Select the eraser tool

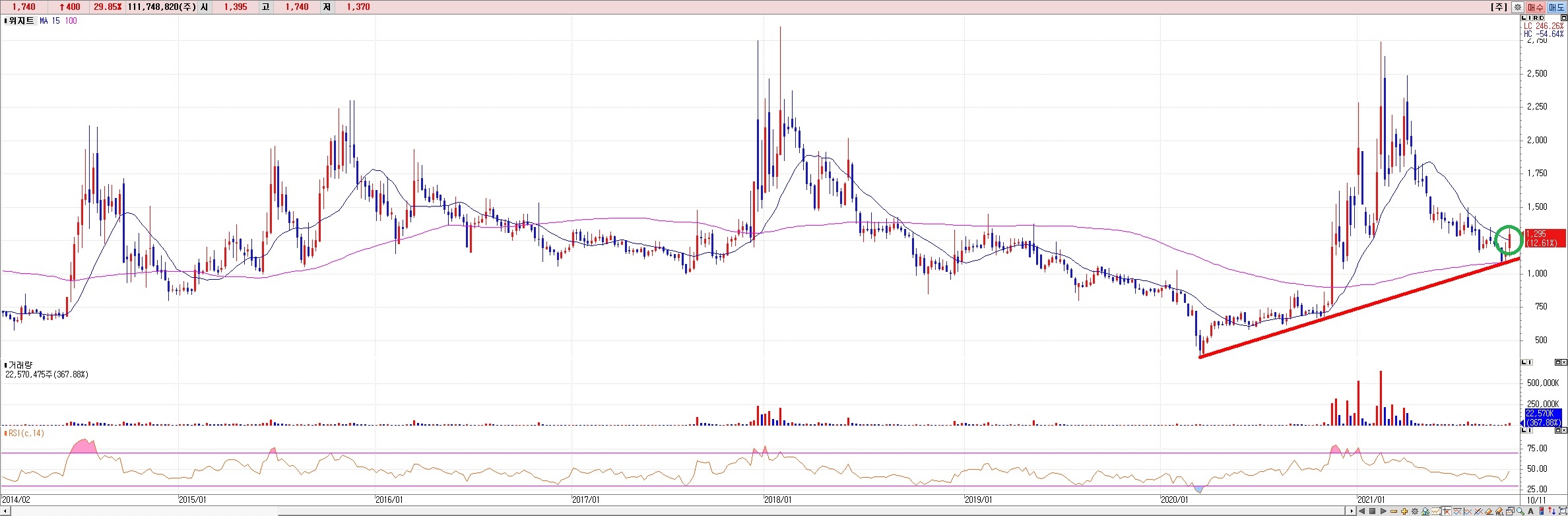pos(1489,511)
